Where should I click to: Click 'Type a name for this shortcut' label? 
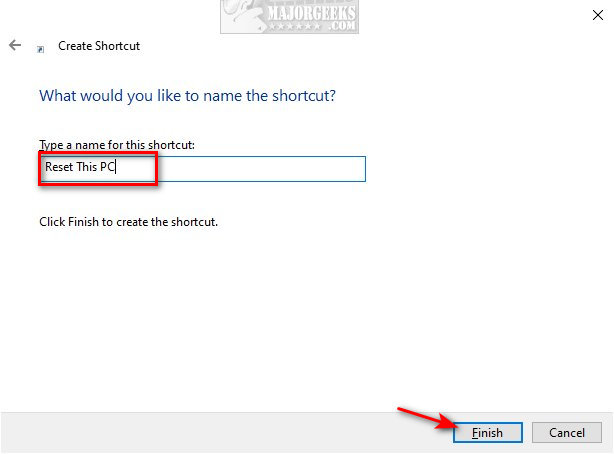pyautogui.click(x=117, y=145)
